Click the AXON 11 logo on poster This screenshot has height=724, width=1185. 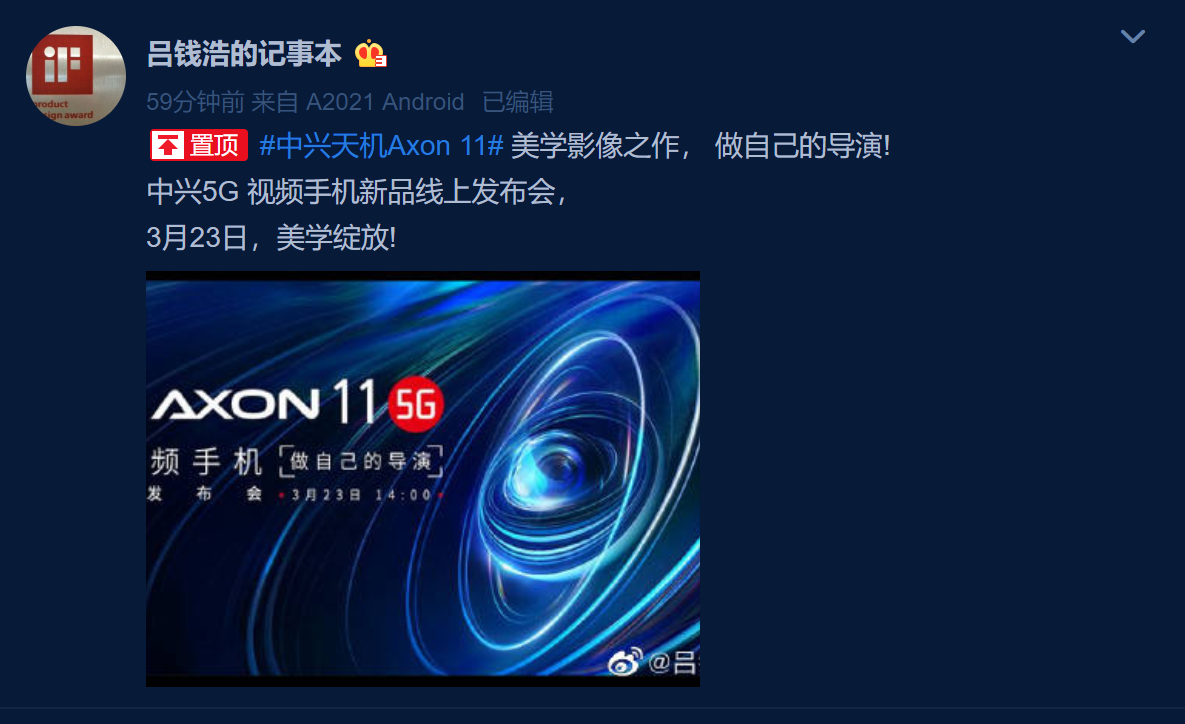265,403
